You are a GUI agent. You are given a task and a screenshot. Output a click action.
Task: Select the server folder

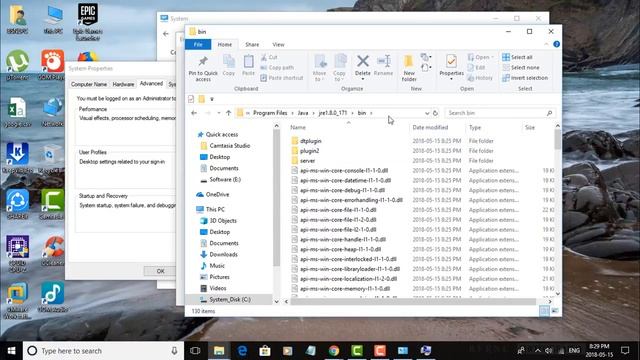pos(307,160)
